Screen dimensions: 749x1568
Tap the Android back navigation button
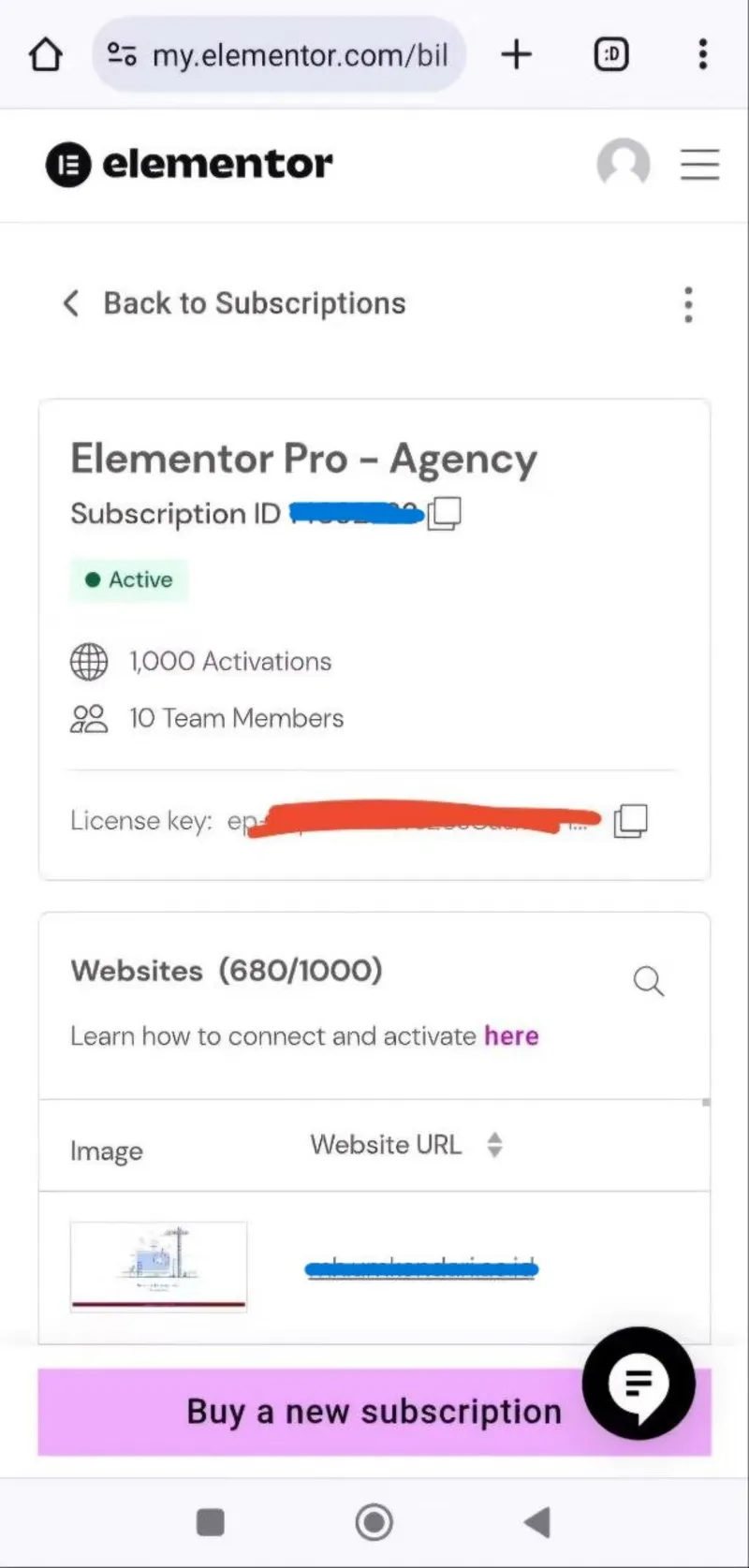click(537, 1522)
